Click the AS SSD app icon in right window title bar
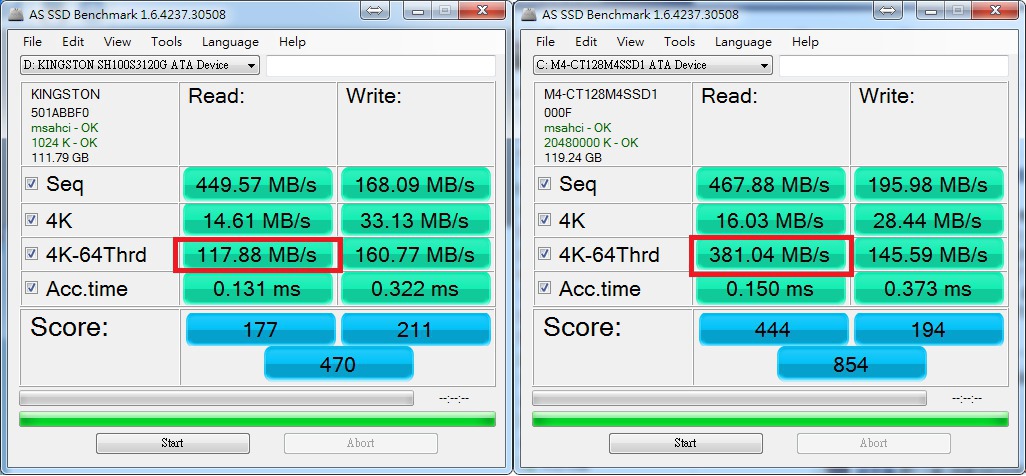 click(528, 14)
